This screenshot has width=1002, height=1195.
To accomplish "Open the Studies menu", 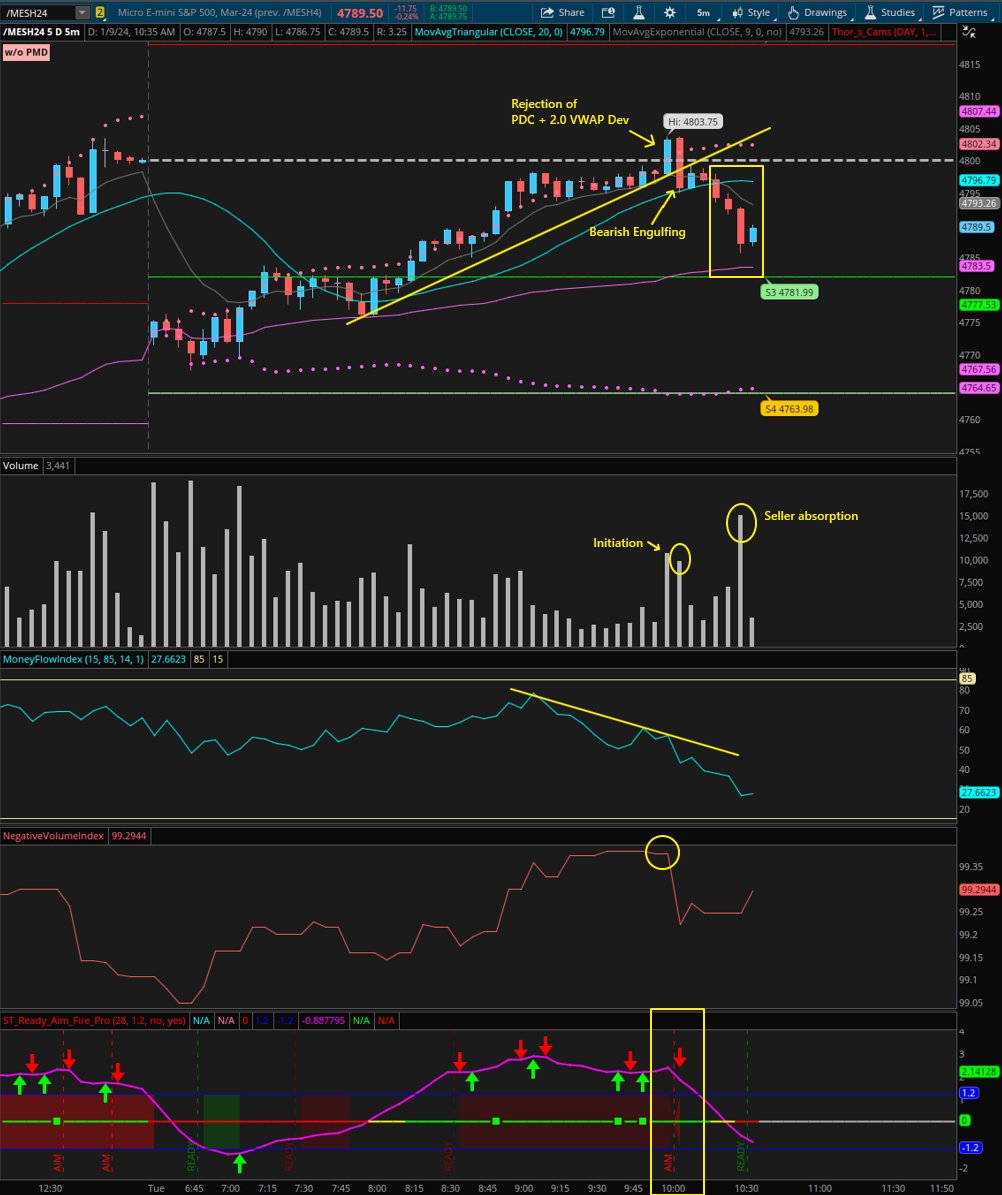I will click(890, 12).
